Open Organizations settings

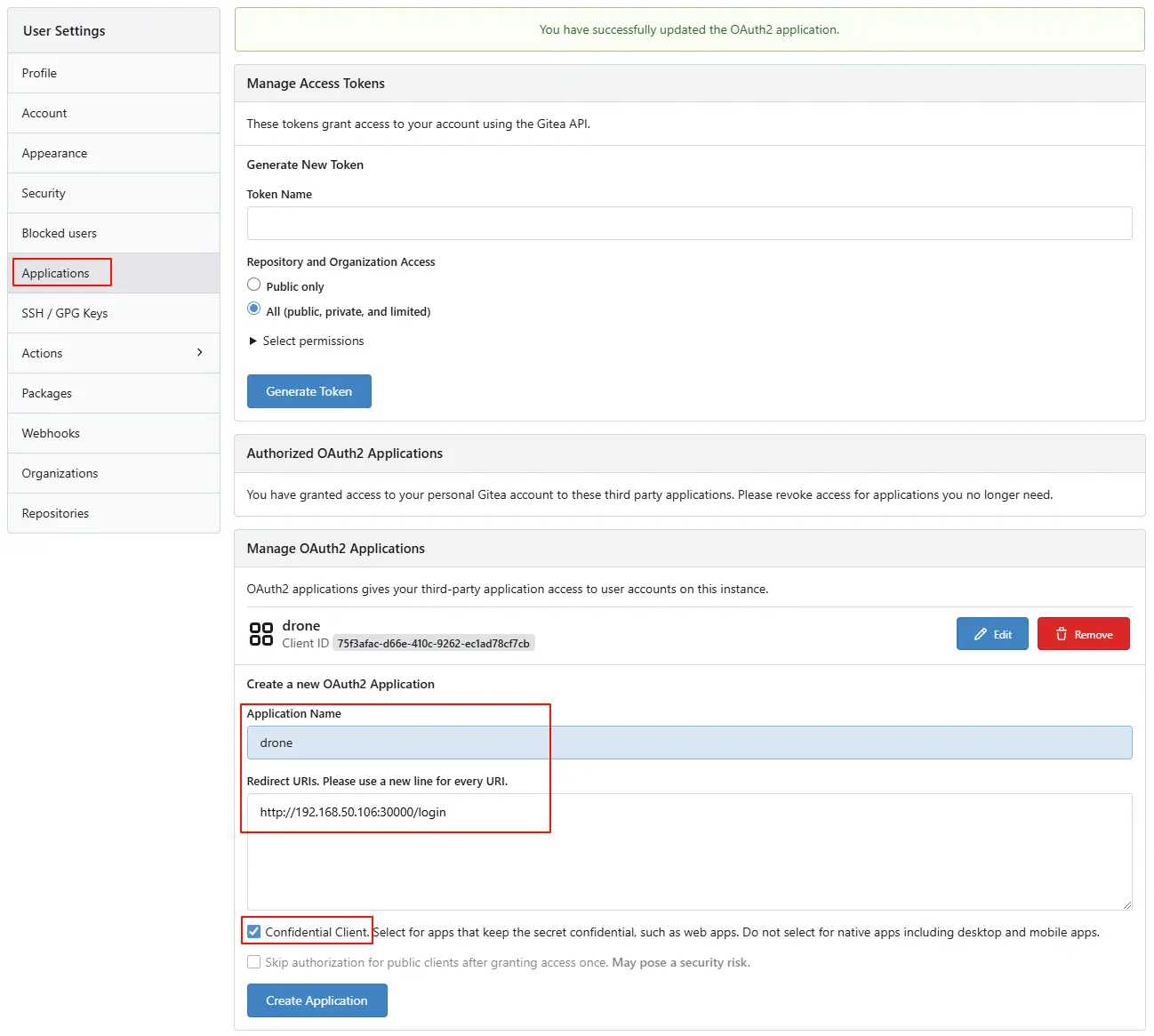coord(114,473)
